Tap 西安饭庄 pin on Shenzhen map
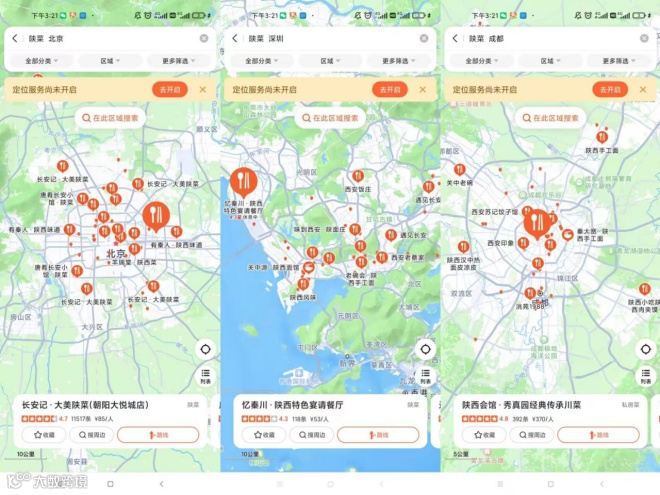Viewport: 660px width, 495px height. pos(358,176)
